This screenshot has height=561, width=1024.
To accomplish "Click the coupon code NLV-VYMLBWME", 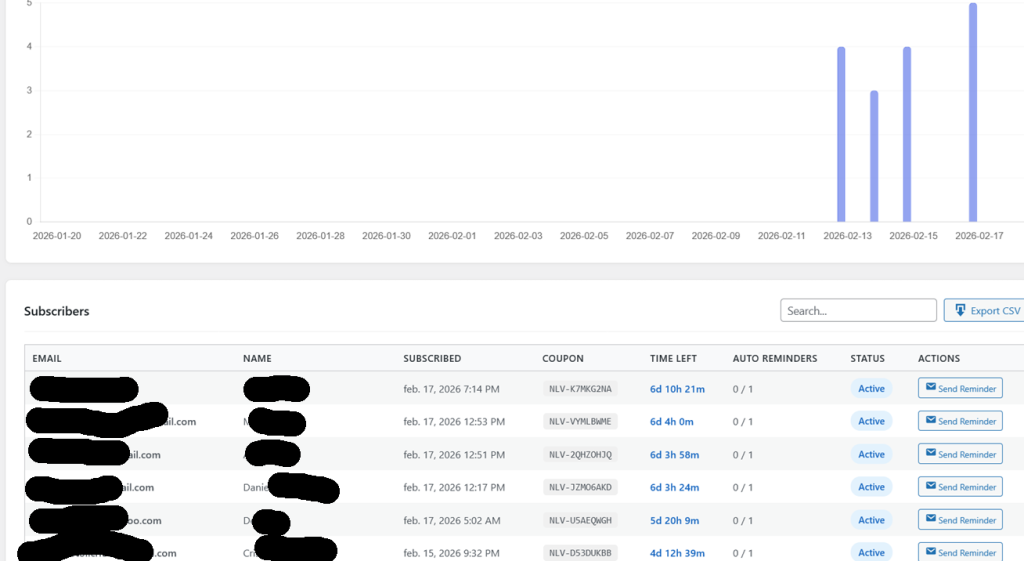I will 580,422.
